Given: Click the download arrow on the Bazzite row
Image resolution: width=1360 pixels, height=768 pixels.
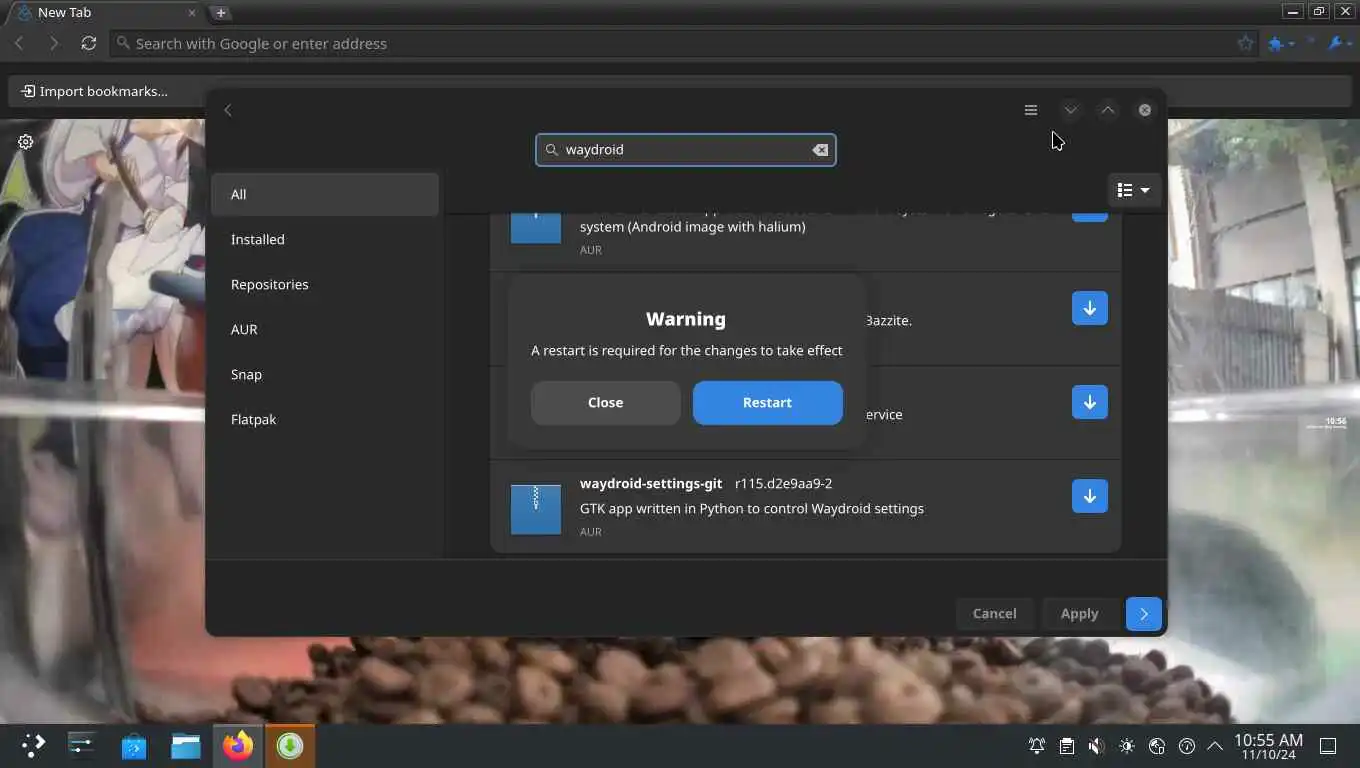Looking at the screenshot, I should (x=1090, y=308).
